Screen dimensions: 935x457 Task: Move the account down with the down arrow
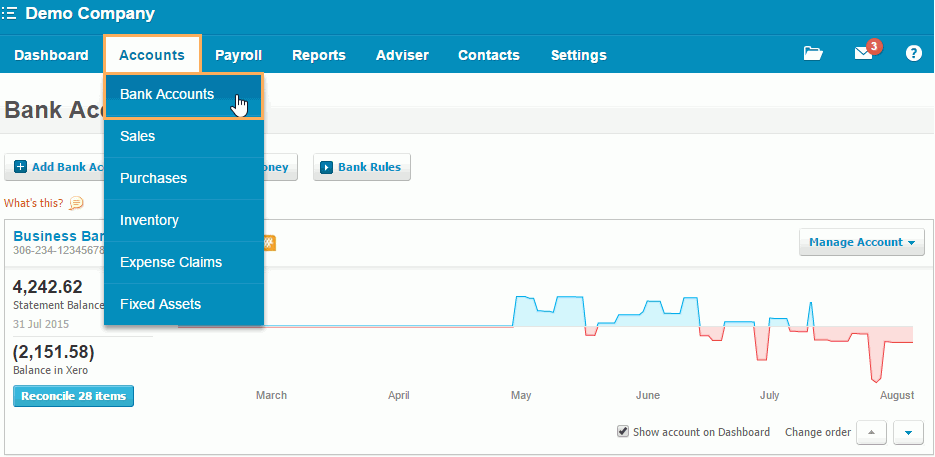(x=909, y=433)
